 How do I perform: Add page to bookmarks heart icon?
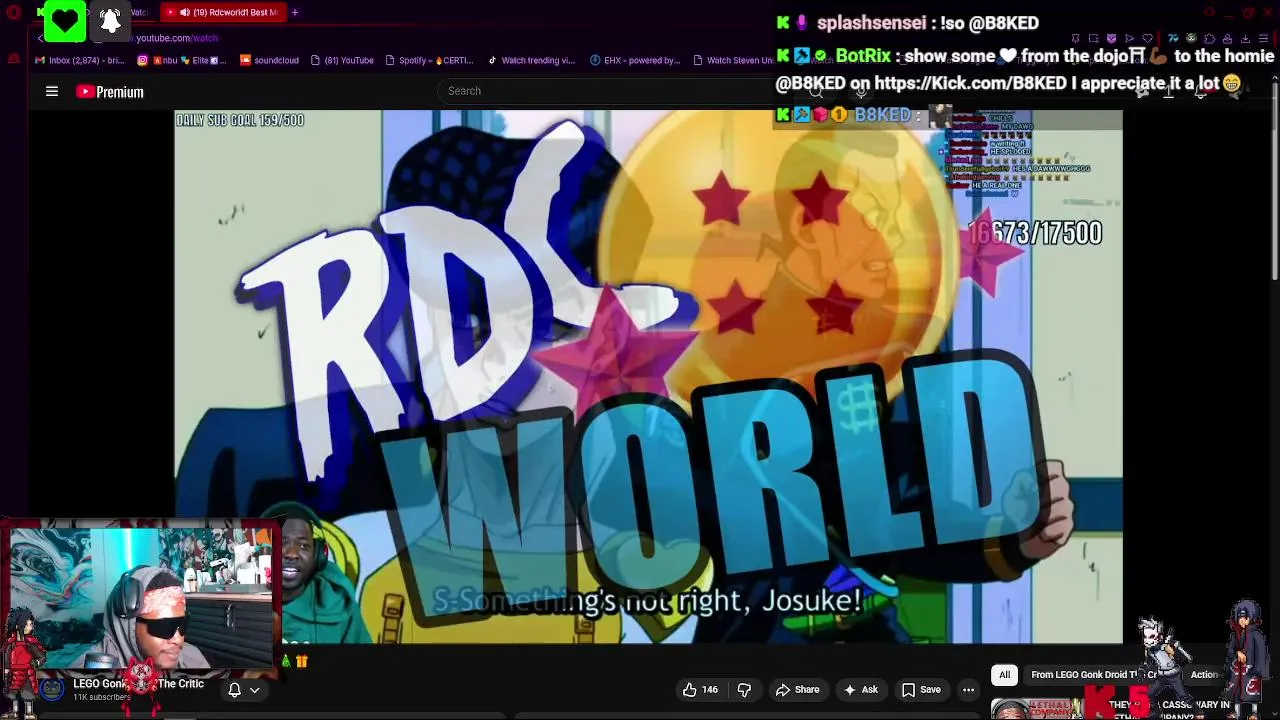tap(1147, 38)
